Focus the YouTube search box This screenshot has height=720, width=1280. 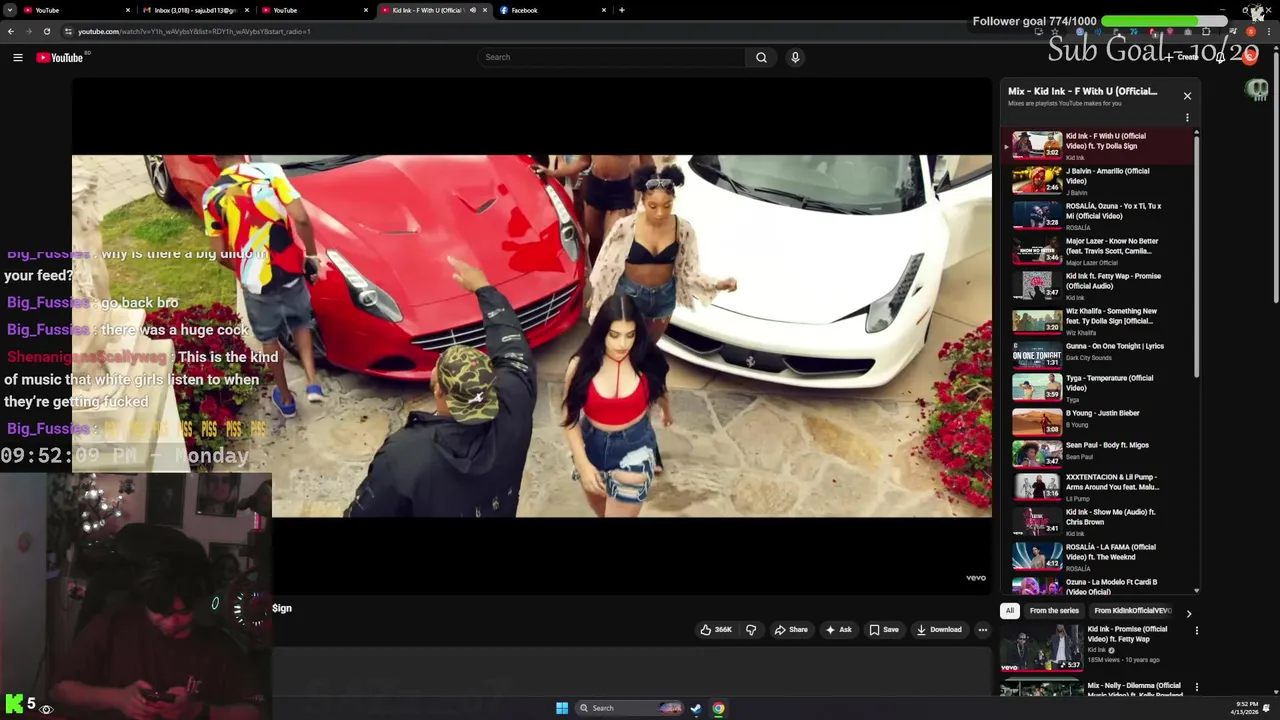click(612, 57)
